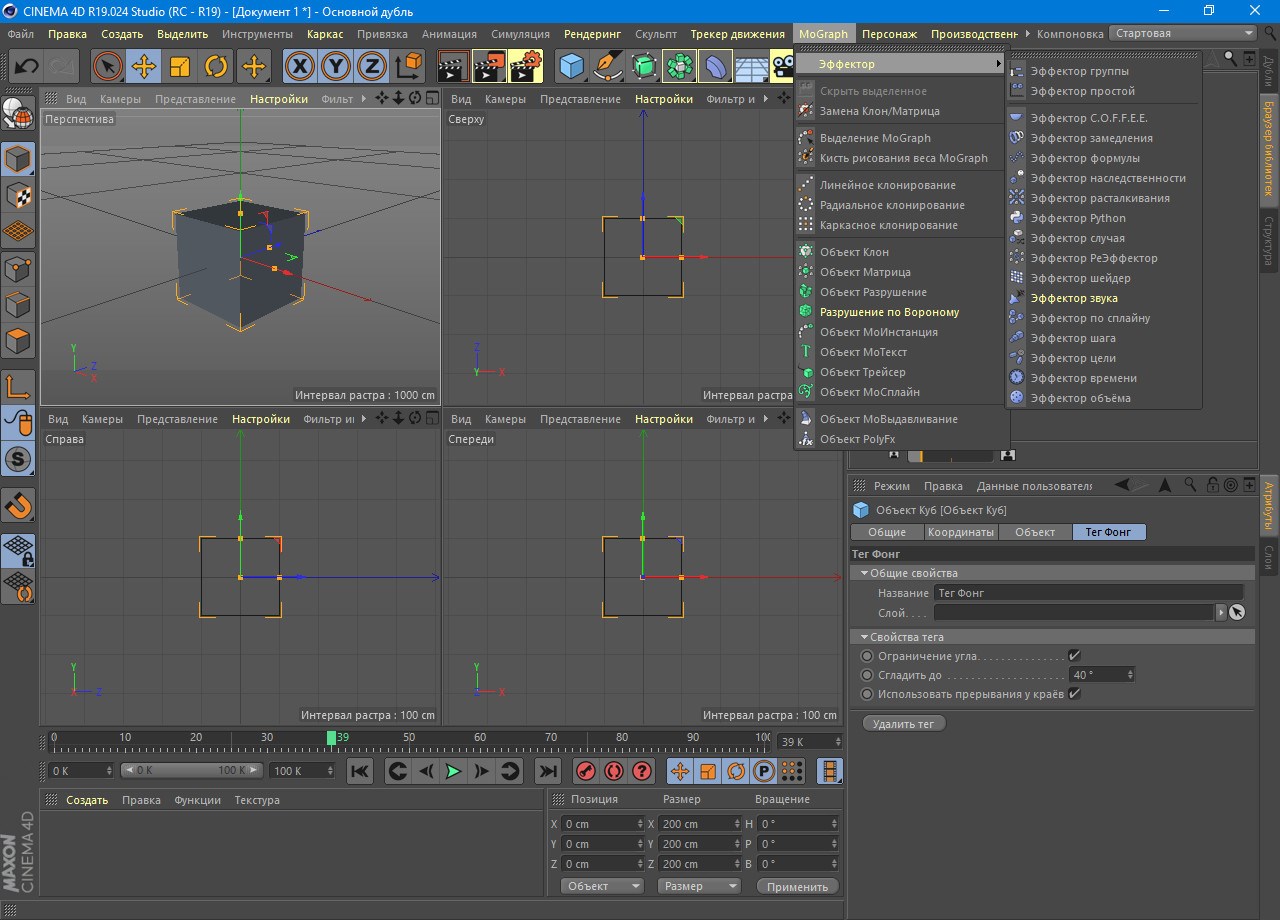Viewport: 1280px width, 920px height.
Task: Uncheck the 'Ограничение угла' checkbox
Action: (x=1074, y=656)
